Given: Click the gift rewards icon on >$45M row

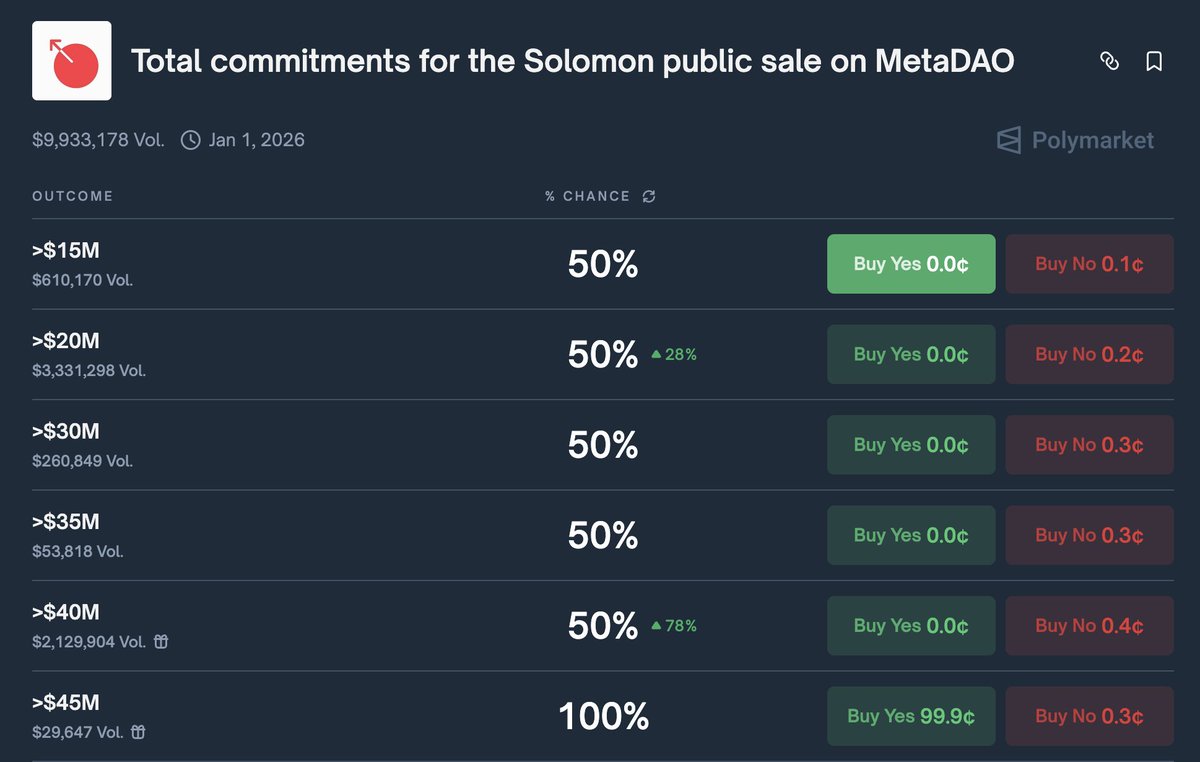Looking at the screenshot, I should [139, 732].
